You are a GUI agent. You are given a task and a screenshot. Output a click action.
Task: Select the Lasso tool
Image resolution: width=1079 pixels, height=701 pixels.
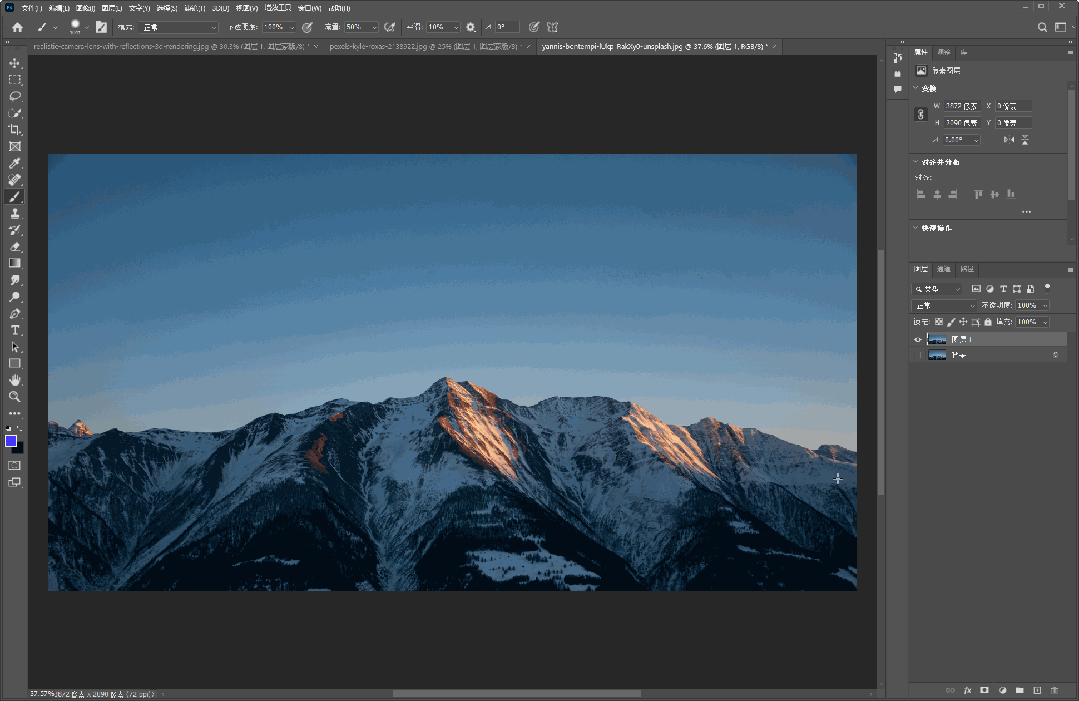tap(15, 96)
